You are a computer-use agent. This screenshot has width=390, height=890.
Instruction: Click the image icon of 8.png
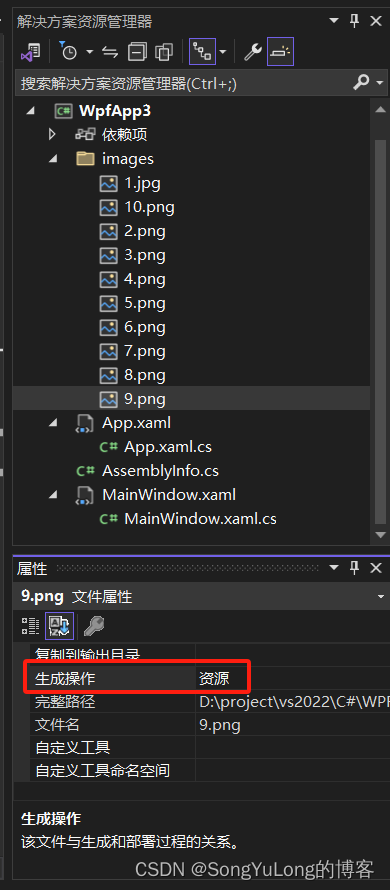coord(108,375)
